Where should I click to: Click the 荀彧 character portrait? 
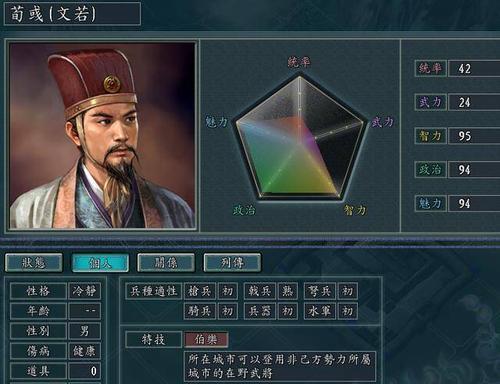pos(102,135)
